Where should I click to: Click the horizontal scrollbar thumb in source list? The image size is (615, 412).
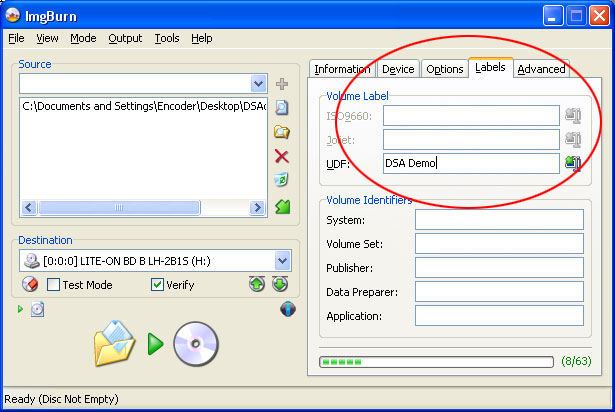pyautogui.click(x=119, y=207)
